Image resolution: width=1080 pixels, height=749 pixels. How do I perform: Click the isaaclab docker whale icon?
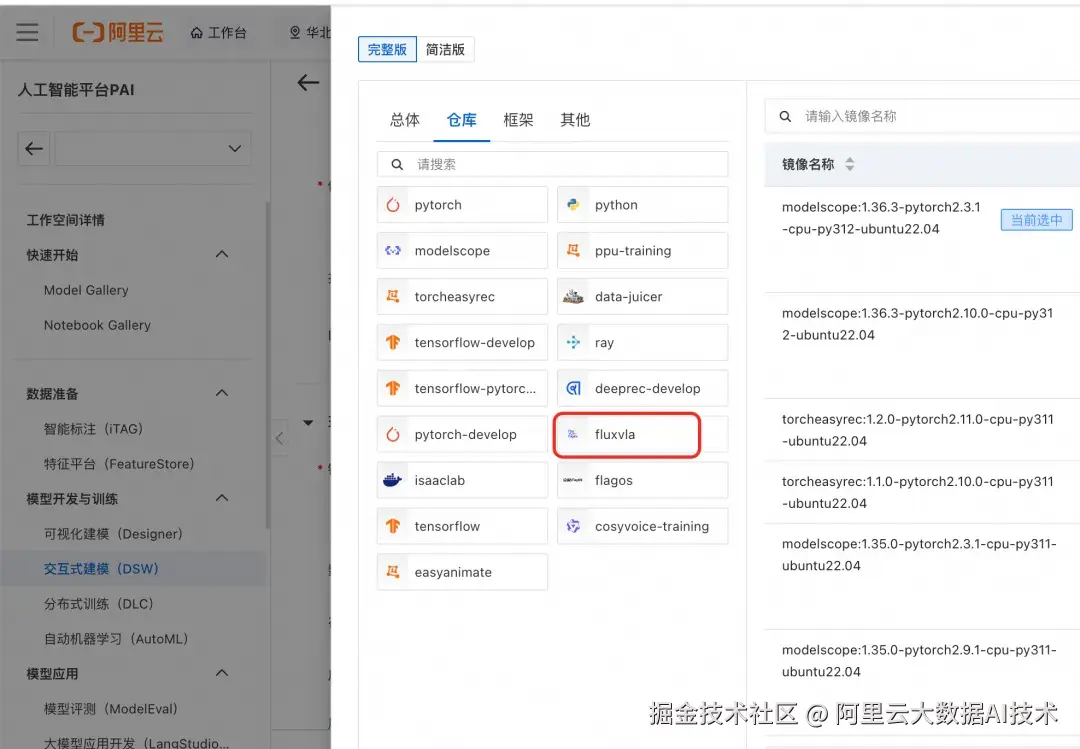(393, 480)
